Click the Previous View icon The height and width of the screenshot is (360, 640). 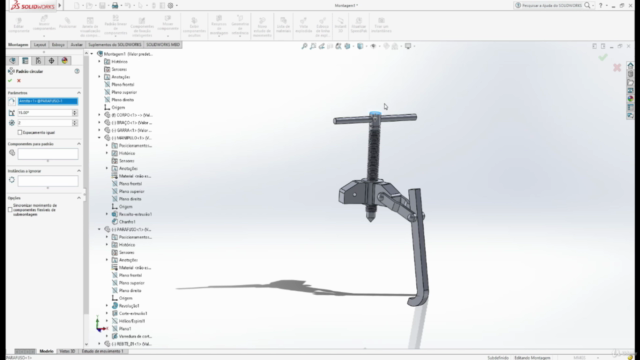pyautogui.click(x=321, y=46)
